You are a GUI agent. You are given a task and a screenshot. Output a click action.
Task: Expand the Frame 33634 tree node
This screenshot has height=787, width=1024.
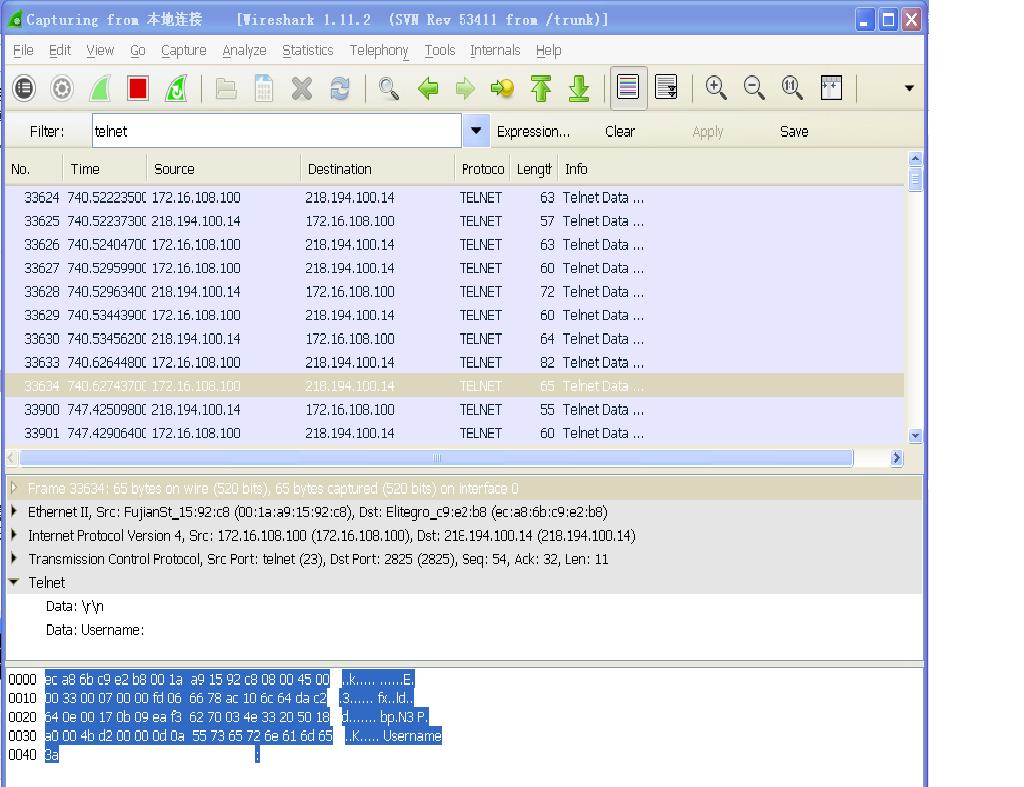click(x=14, y=488)
